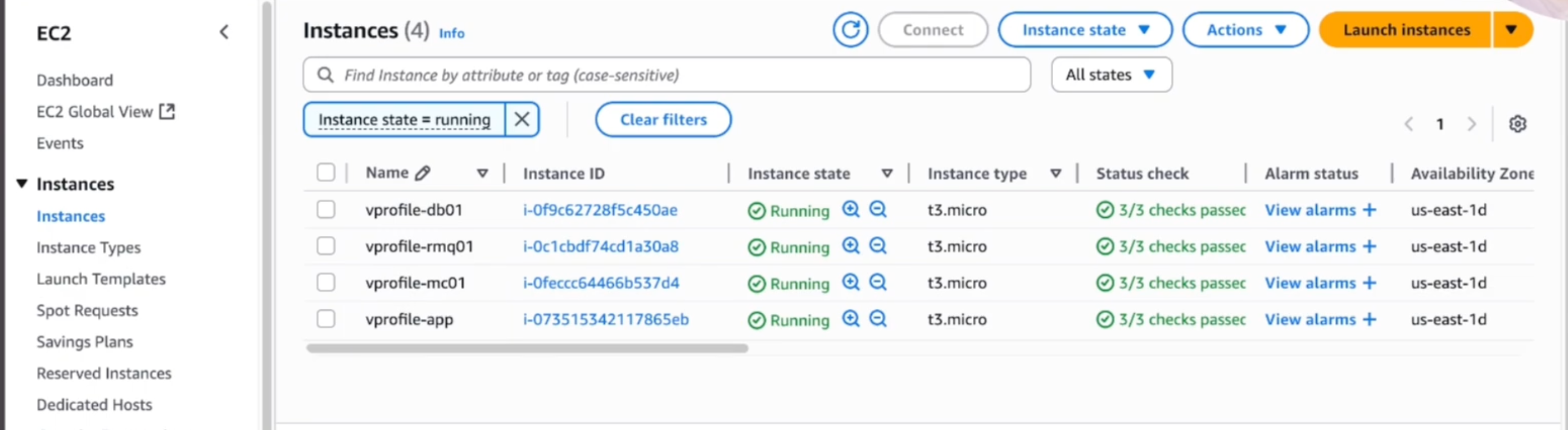The image size is (1568, 430).
Task: Focus the Find Instance search field
Action: (x=667, y=75)
